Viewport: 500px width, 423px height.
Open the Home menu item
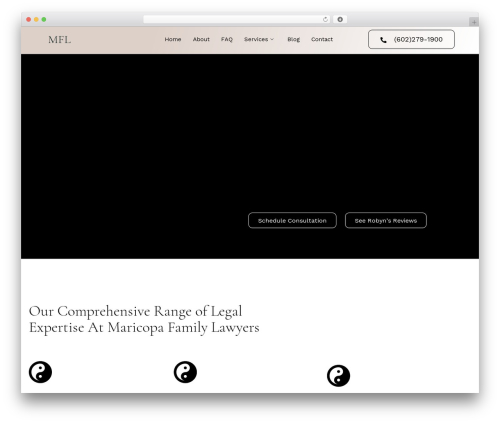[x=173, y=39]
